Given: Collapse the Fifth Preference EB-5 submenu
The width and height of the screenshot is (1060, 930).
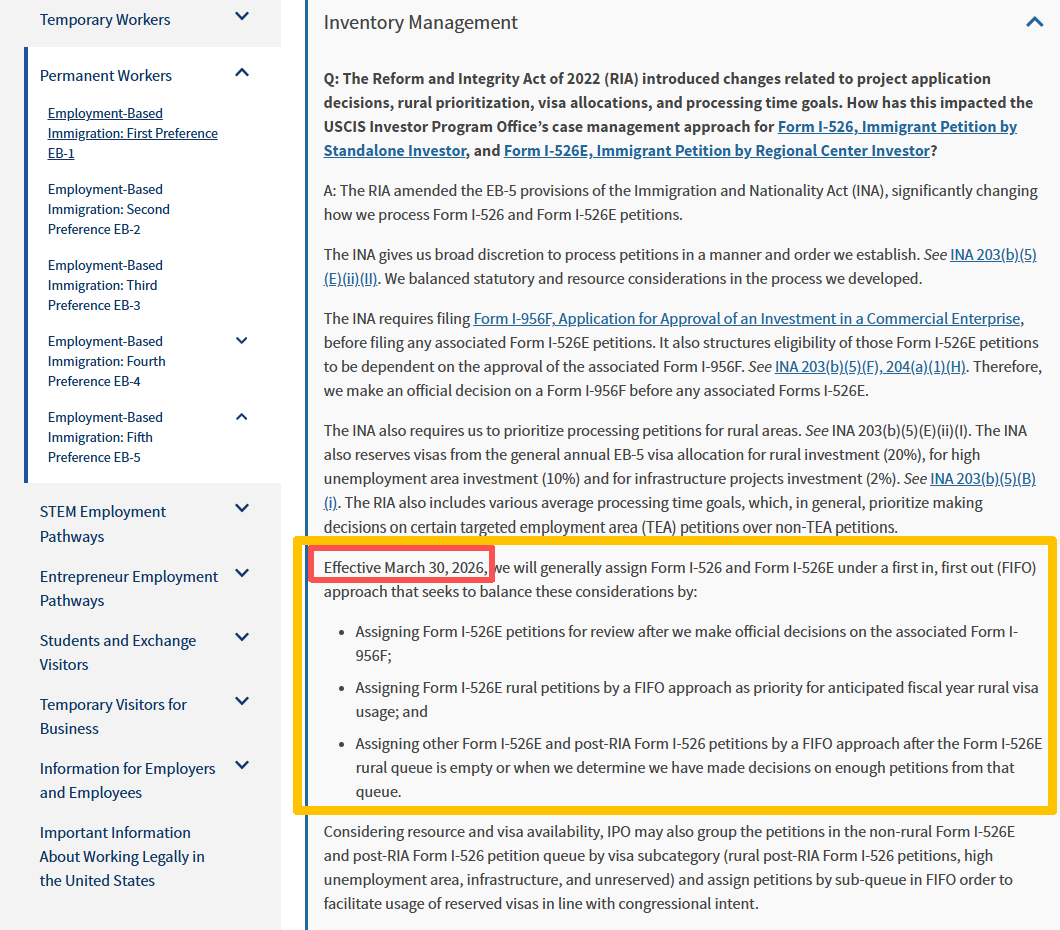Looking at the screenshot, I should tap(242, 417).
